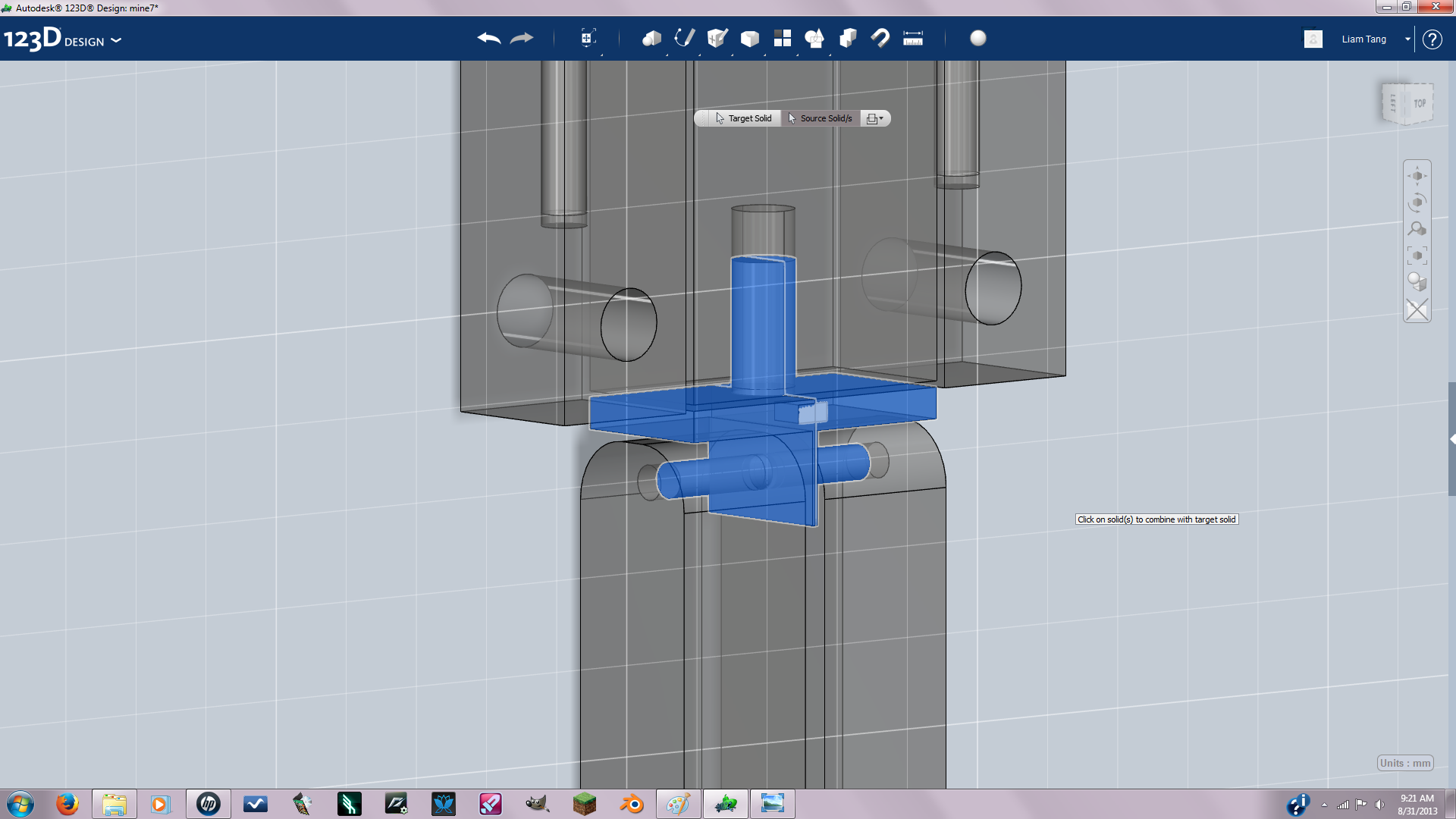Open Windows Explorer folder in taskbar
1456x819 pixels.
pyautogui.click(x=115, y=804)
